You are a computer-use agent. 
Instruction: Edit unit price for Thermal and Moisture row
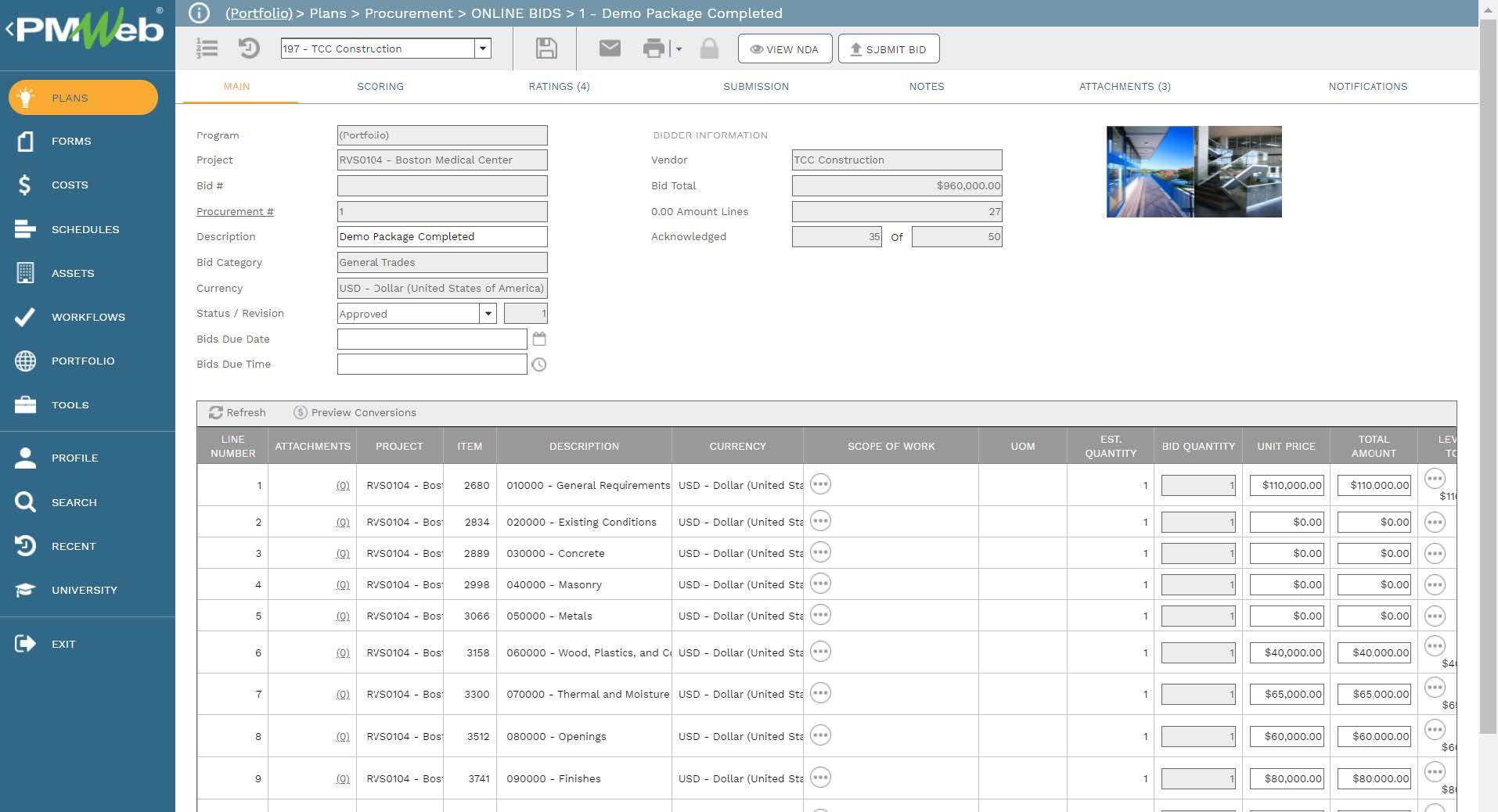[x=1287, y=694]
